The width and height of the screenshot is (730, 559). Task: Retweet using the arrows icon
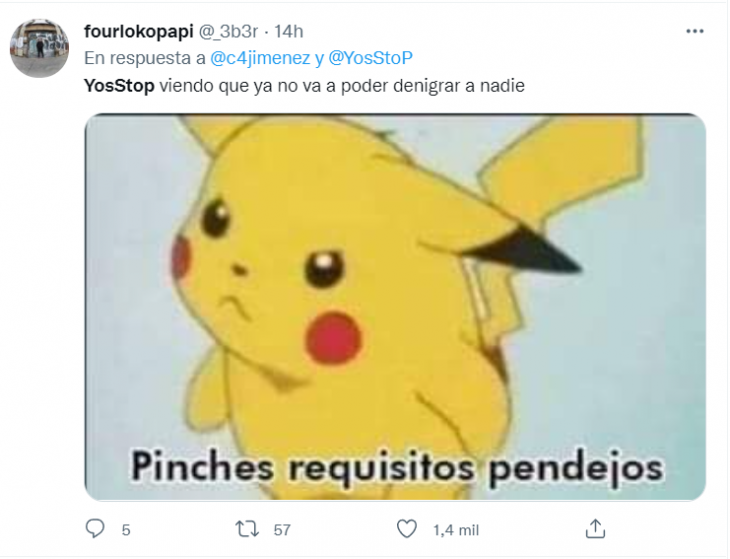[x=246, y=529]
